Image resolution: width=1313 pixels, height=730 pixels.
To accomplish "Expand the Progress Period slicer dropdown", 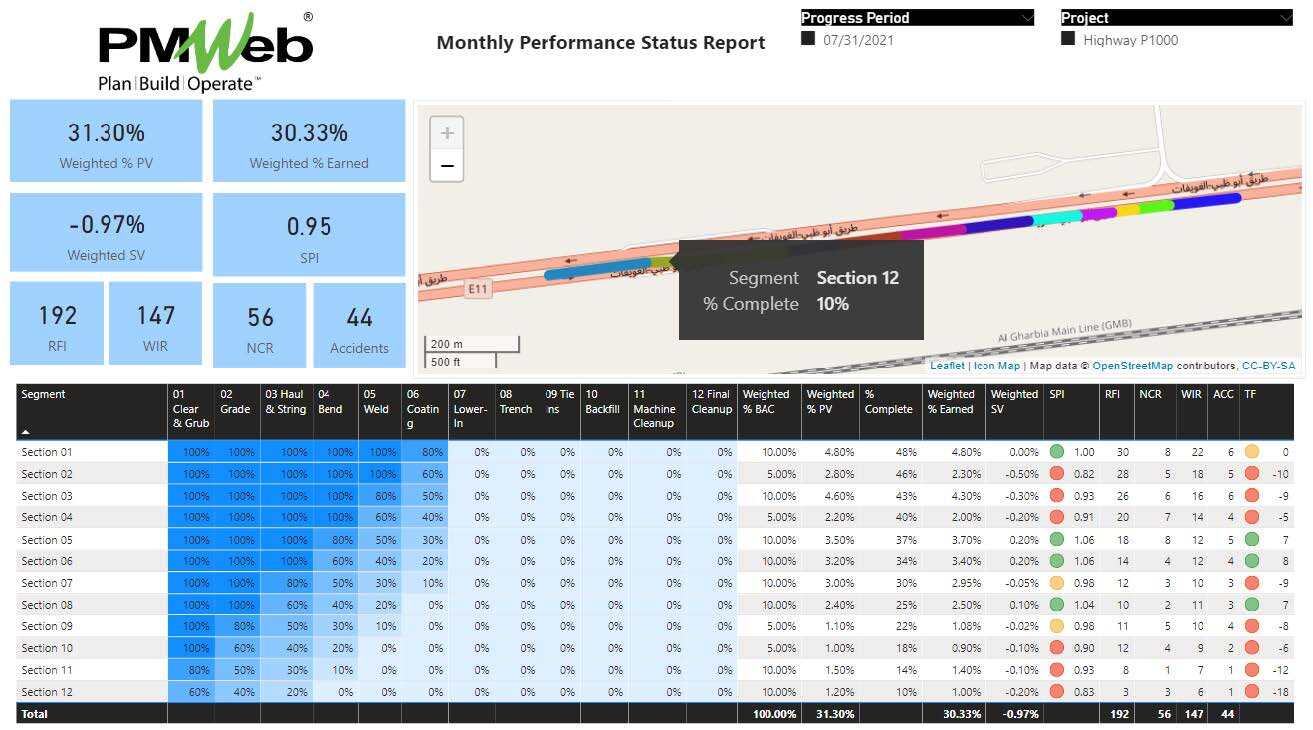I will coord(1027,18).
